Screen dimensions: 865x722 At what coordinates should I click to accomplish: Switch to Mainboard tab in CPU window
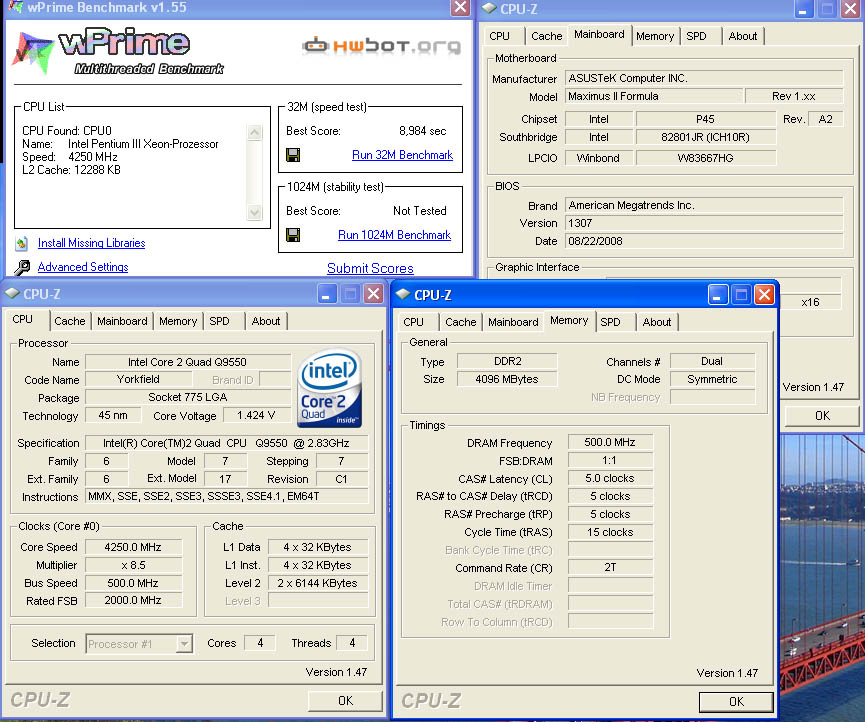click(122, 321)
